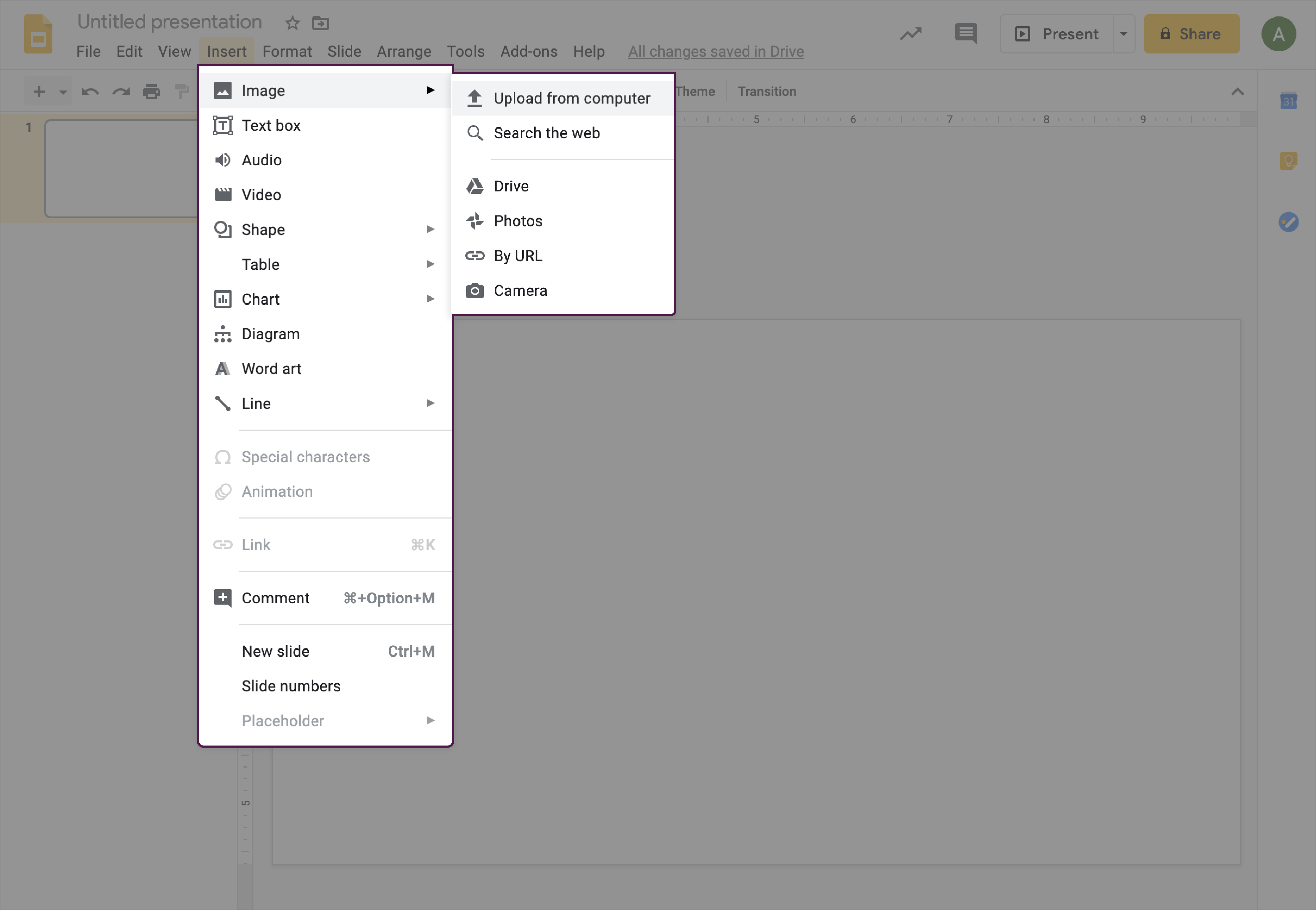Select Search the web option

(547, 132)
